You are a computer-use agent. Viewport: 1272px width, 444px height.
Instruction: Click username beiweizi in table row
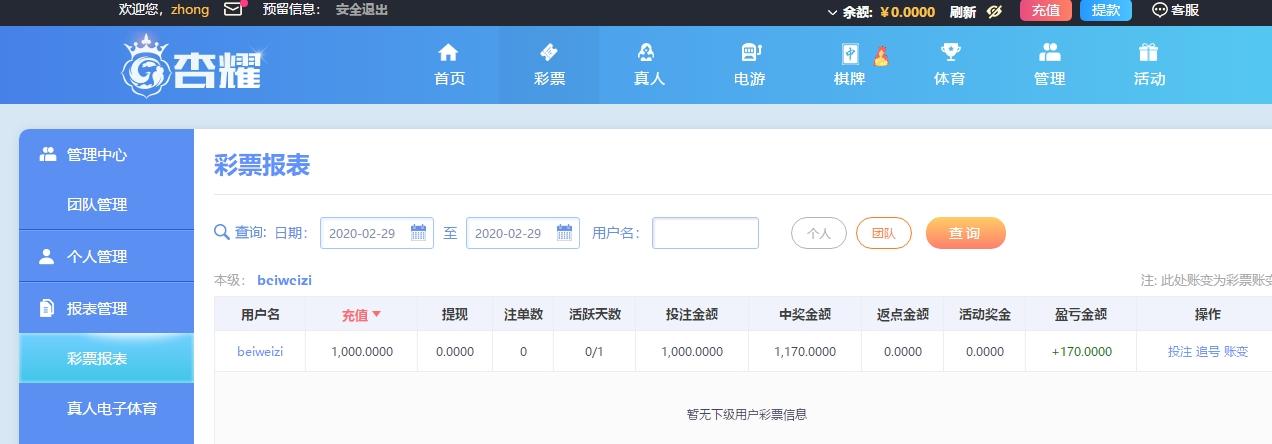[x=260, y=351]
